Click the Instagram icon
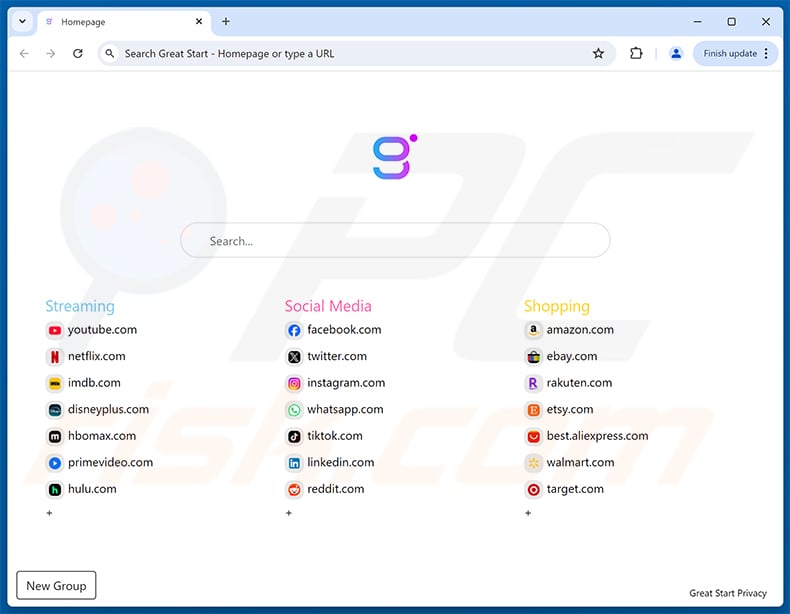This screenshot has width=790, height=614. pos(294,383)
